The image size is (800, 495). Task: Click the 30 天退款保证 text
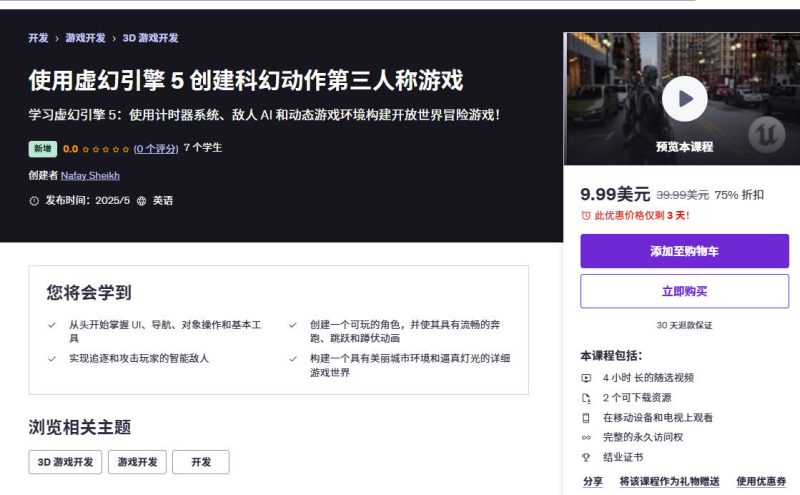[684, 325]
